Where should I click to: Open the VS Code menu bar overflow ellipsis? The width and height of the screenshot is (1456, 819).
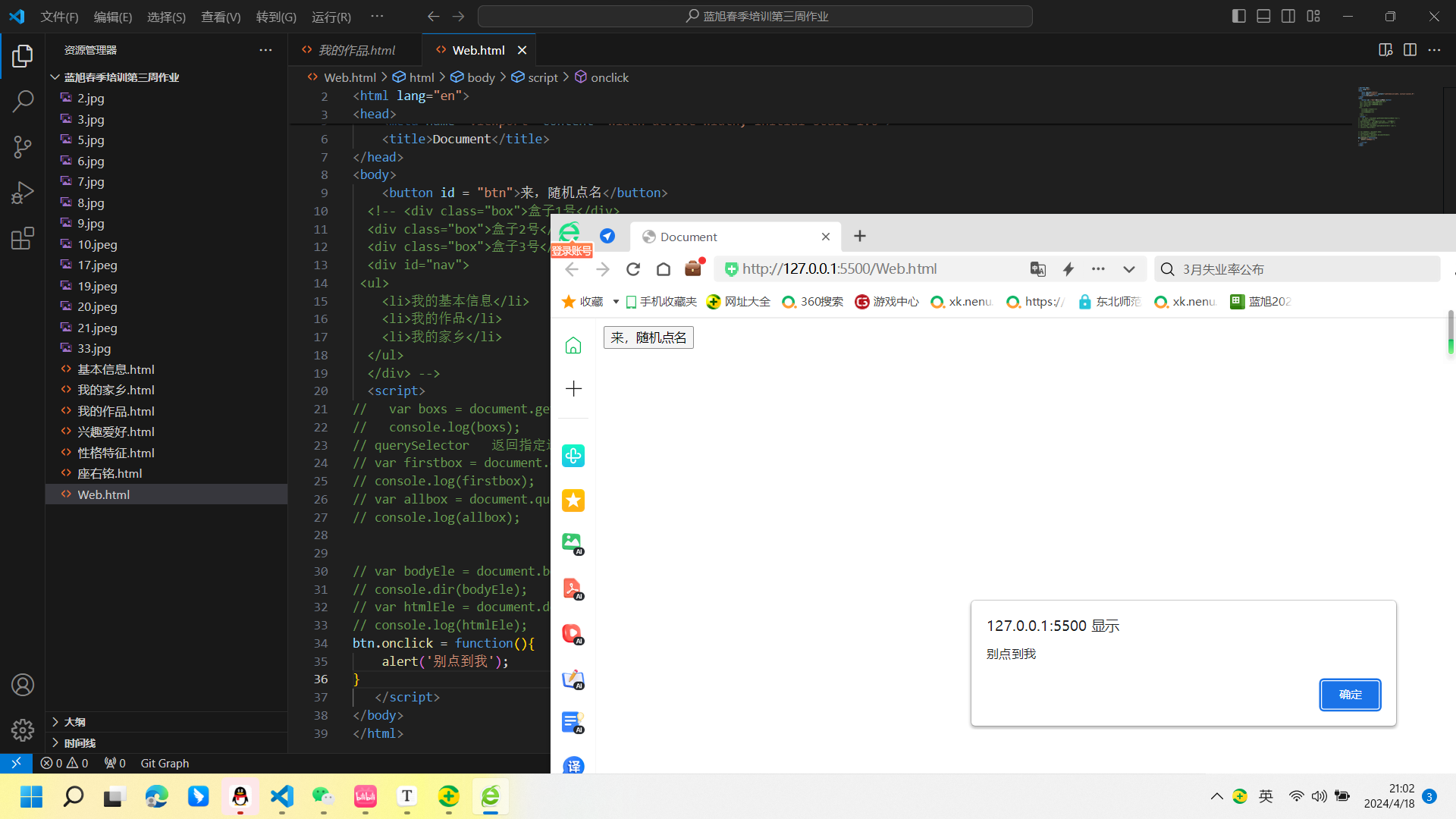pyautogui.click(x=377, y=16)
